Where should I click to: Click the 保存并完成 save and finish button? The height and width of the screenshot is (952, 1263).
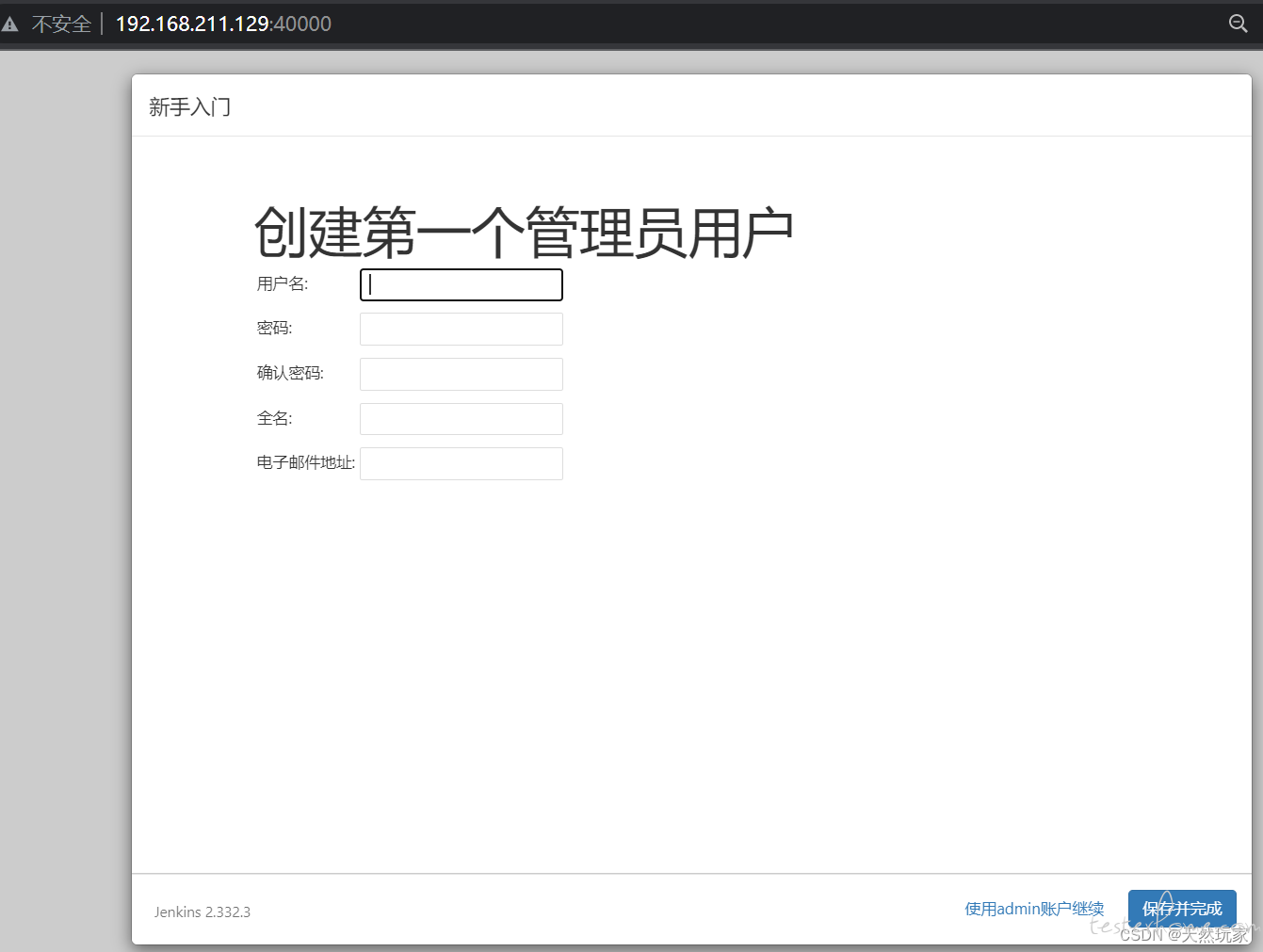point(1182,909)
